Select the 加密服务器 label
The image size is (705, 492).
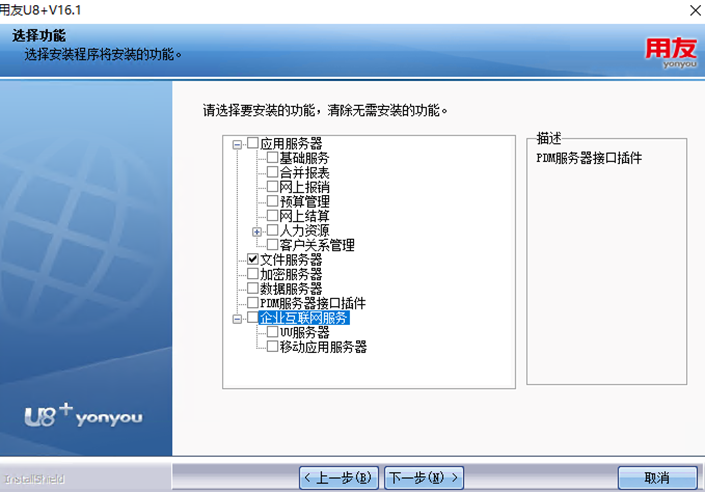coord(291,274)
